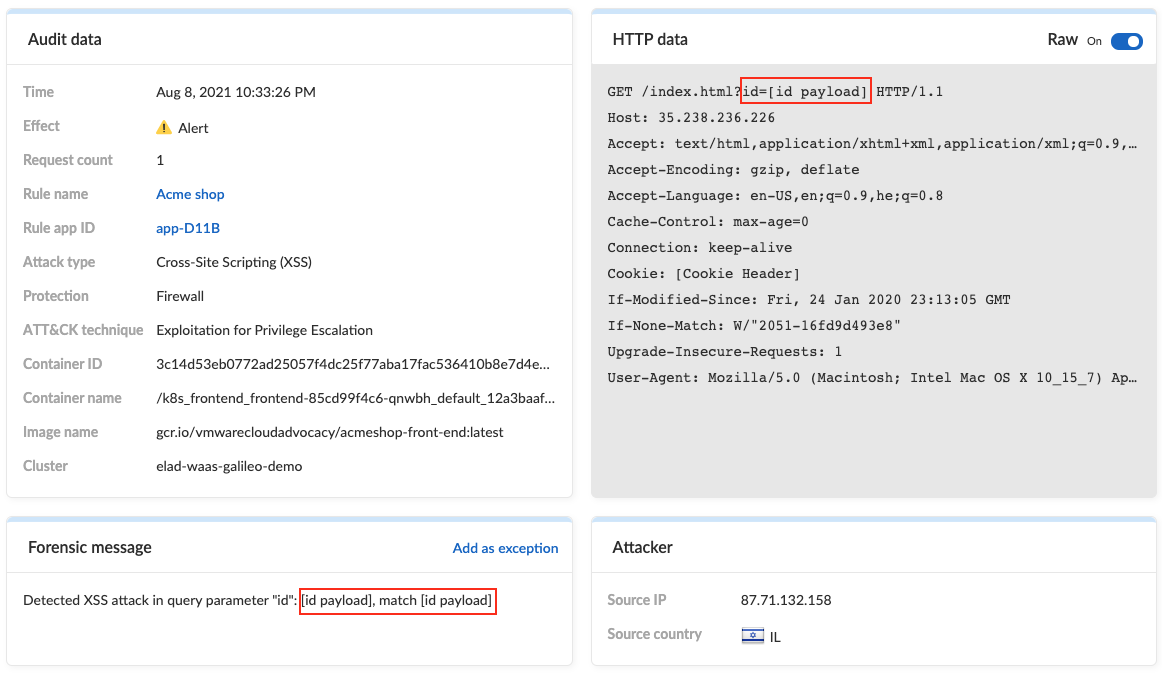Click the Israel flag icon
Image resolution: width=1162 pixels, height=674 pixels.
[x=753, y=635]
